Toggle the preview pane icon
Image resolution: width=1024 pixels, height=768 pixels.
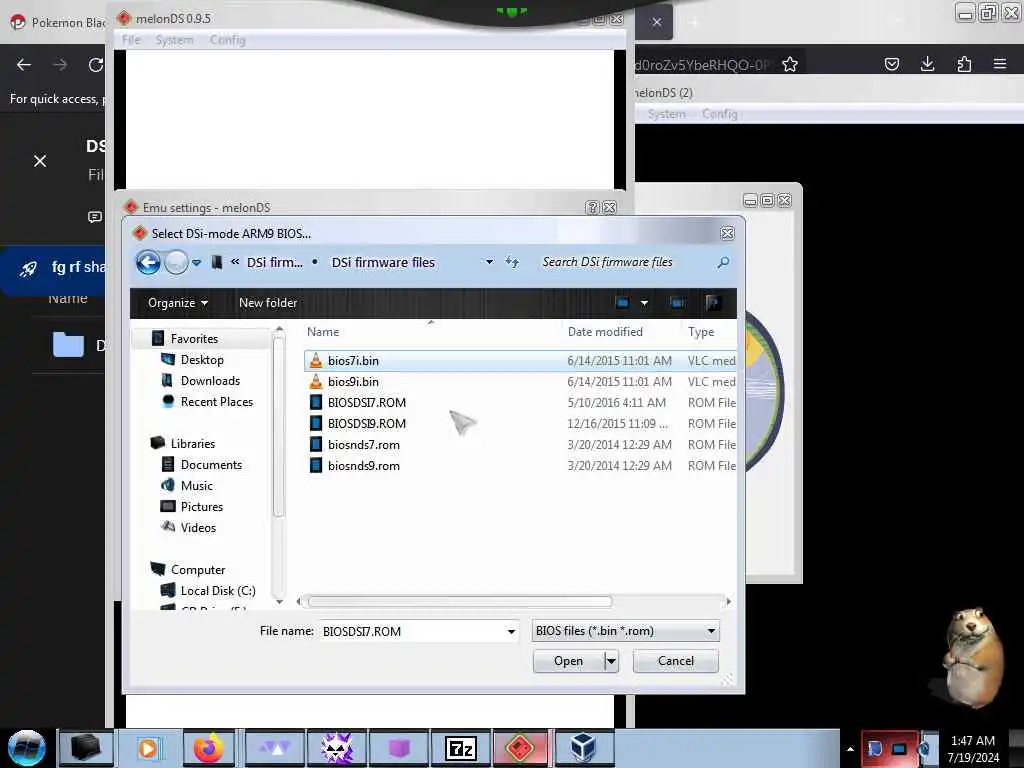(x=677, y=303)
